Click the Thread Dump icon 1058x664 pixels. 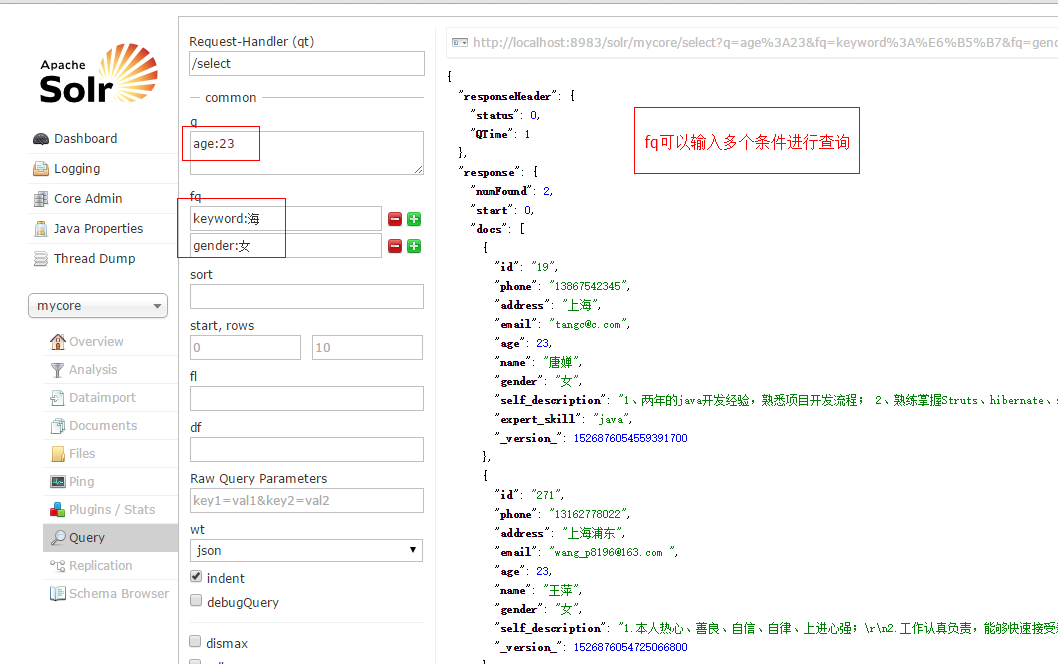41,258
